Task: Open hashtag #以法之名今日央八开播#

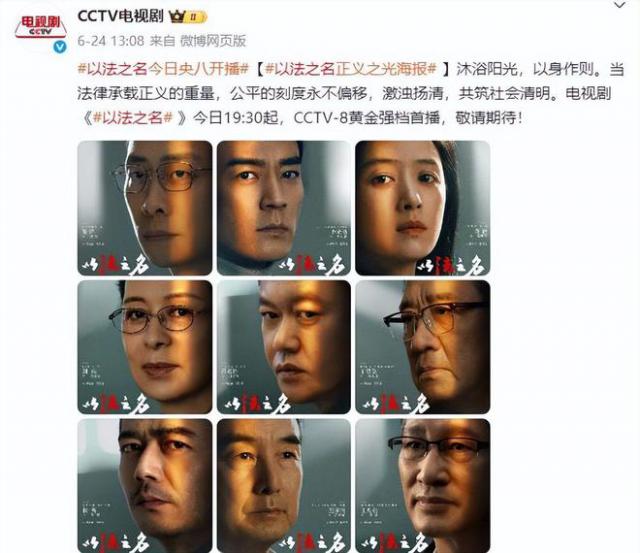Action: tap(163, 69)
